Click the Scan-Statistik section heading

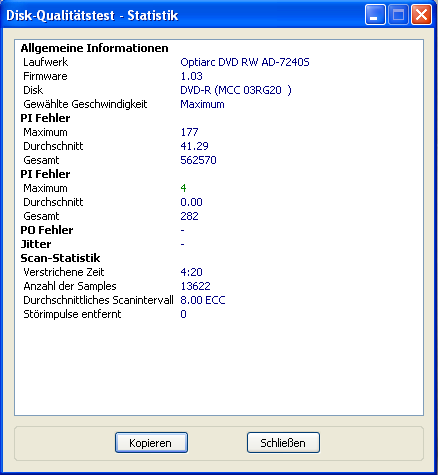[x=60, y=258]
